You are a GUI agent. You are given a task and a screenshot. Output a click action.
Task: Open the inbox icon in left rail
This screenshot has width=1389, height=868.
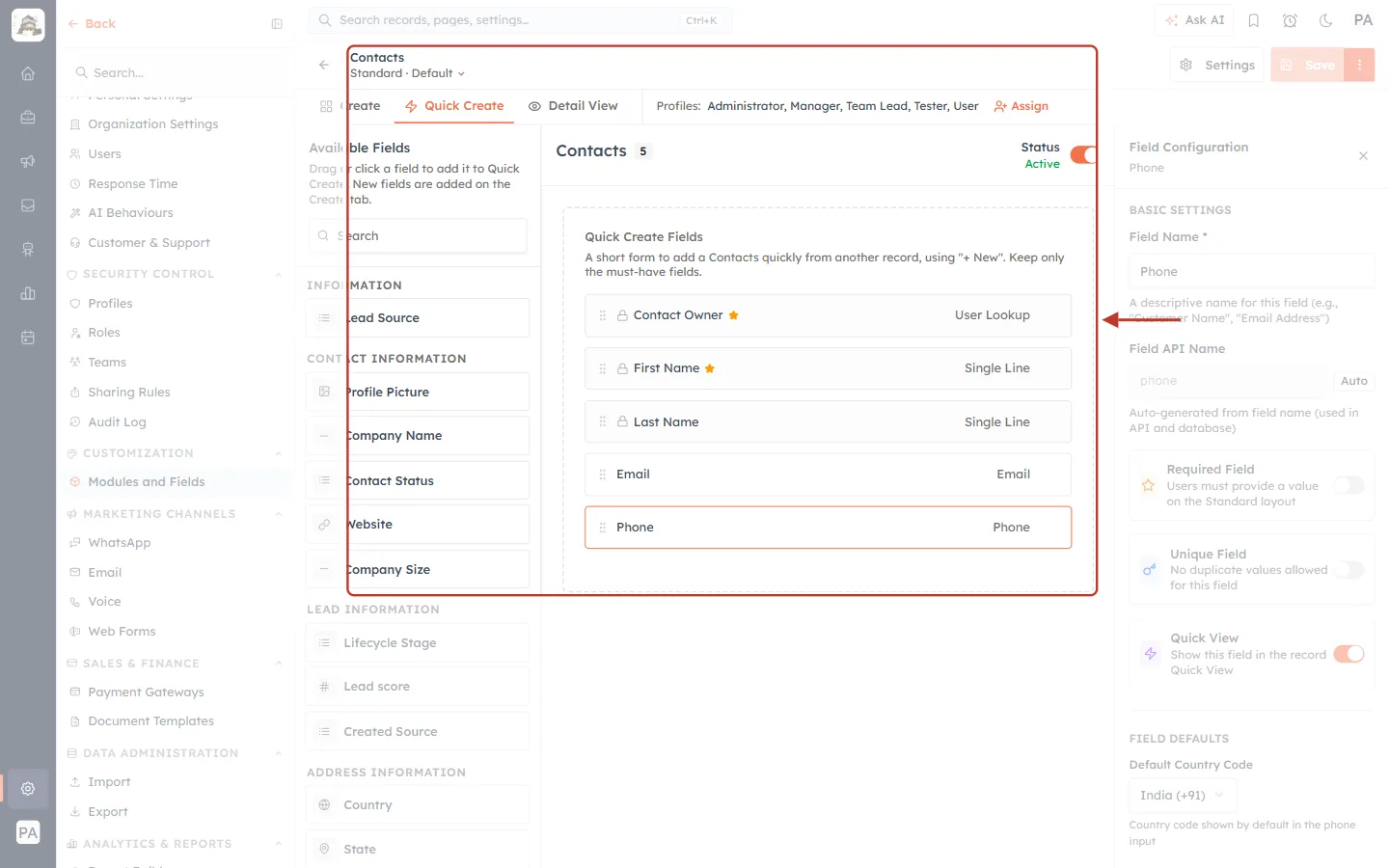tap(28, 205)
